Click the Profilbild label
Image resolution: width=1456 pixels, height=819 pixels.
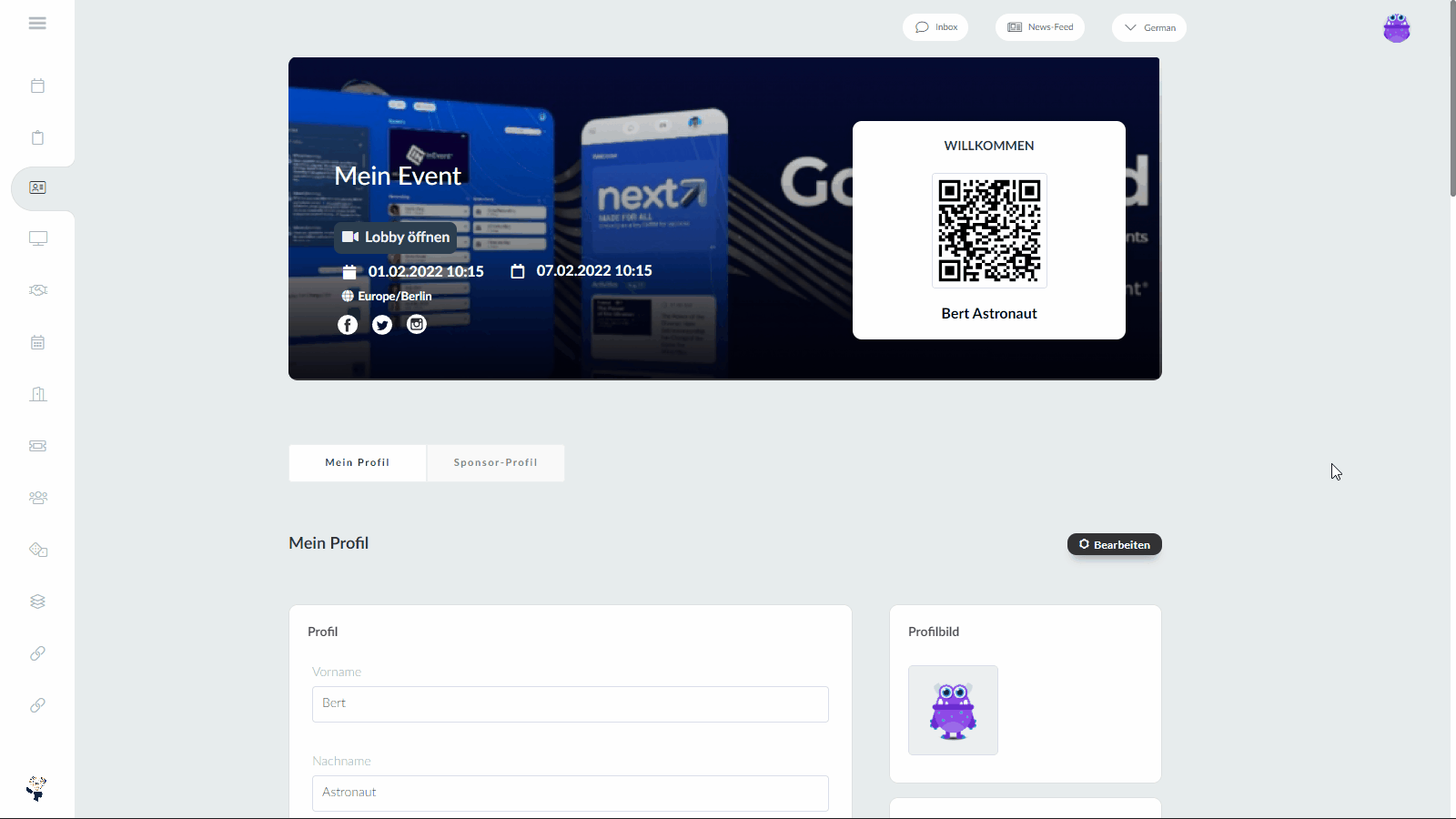[934, 632]
